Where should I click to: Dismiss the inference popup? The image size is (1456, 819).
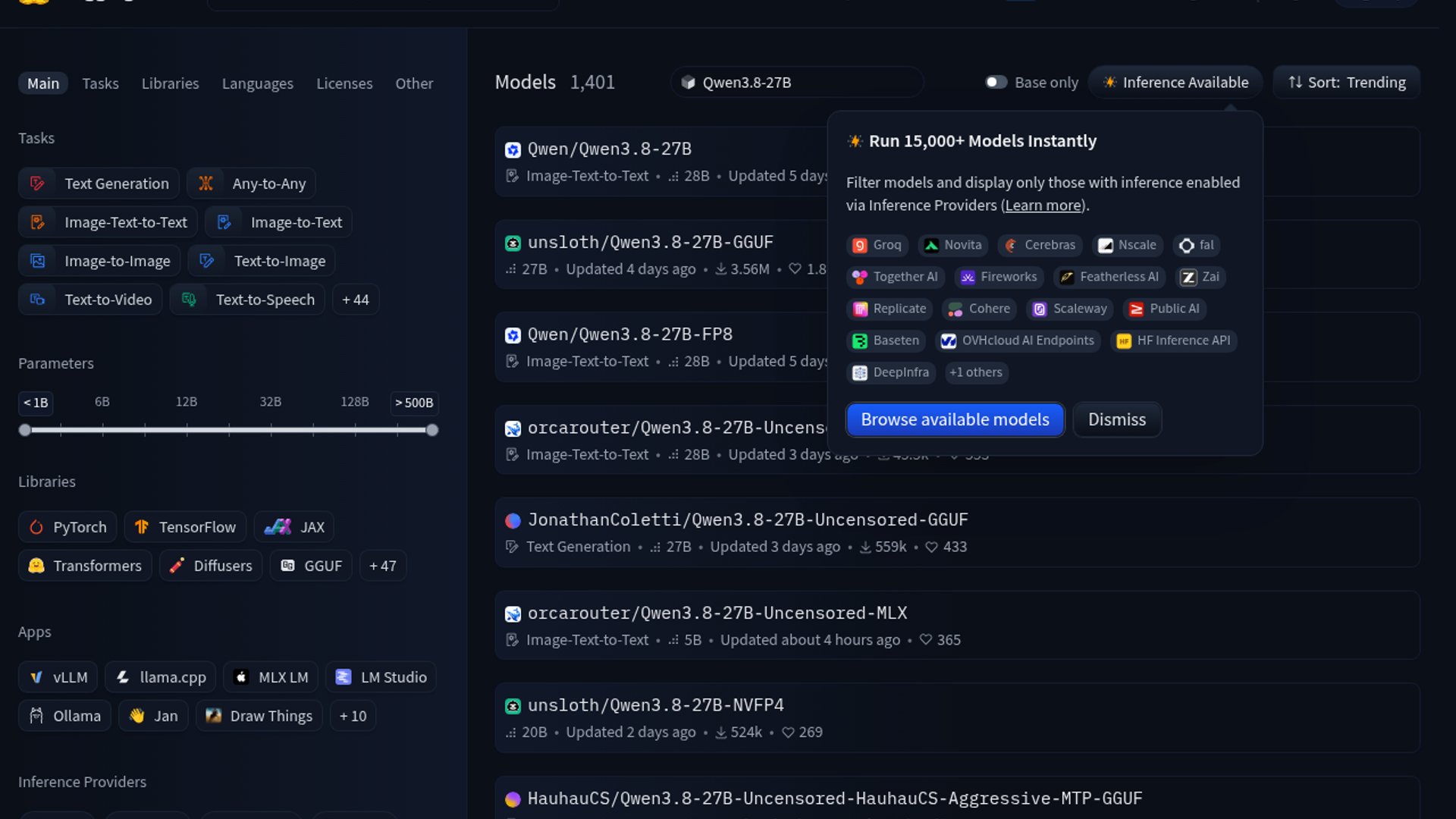point(1117,419)
